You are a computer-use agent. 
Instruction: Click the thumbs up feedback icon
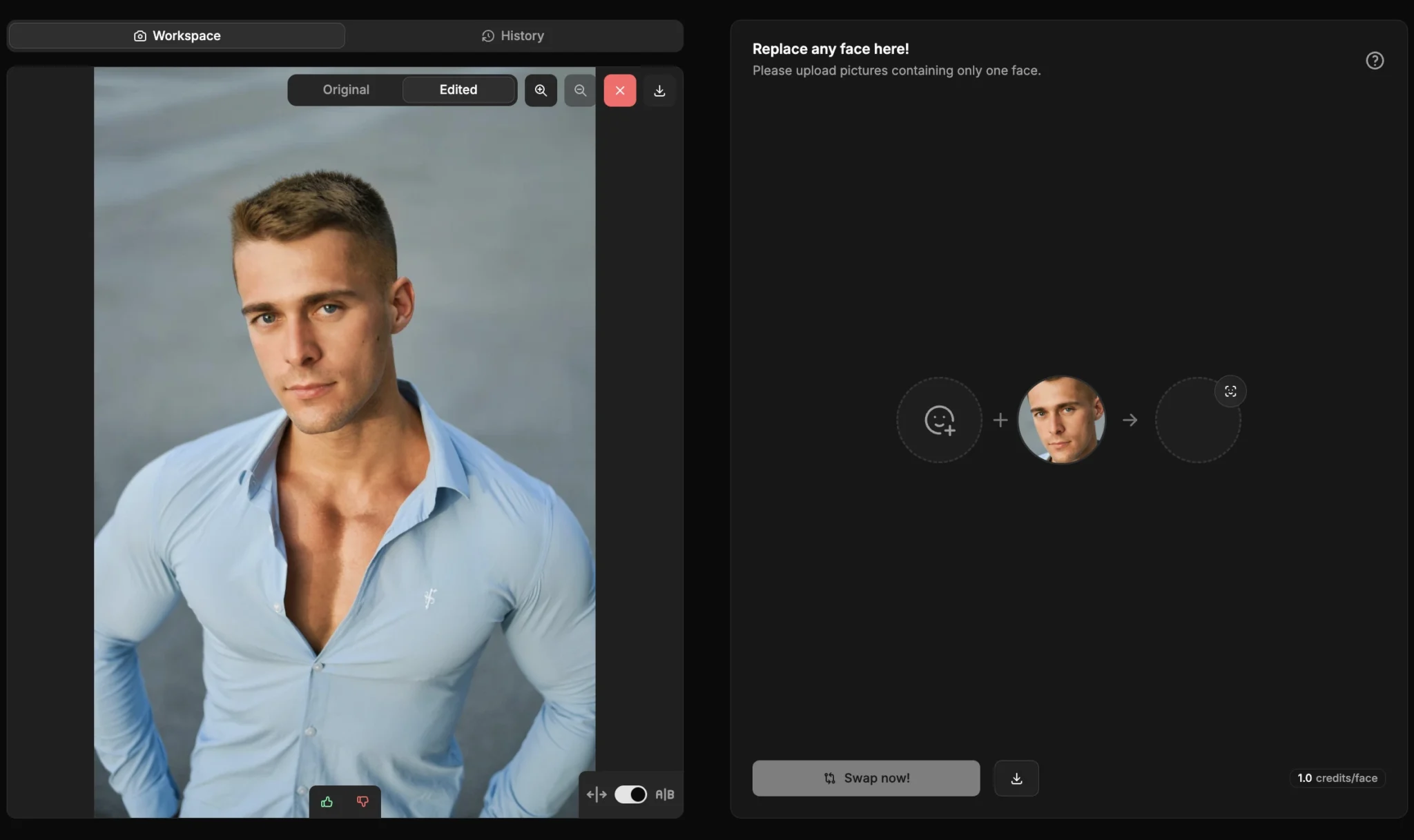coord(327,801)
